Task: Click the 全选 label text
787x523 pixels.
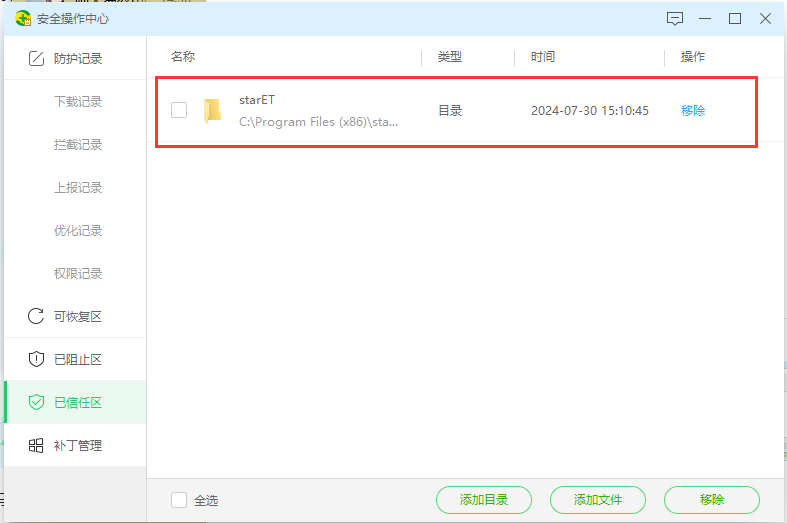Action: pyautogui.click(x=206, y=500)
